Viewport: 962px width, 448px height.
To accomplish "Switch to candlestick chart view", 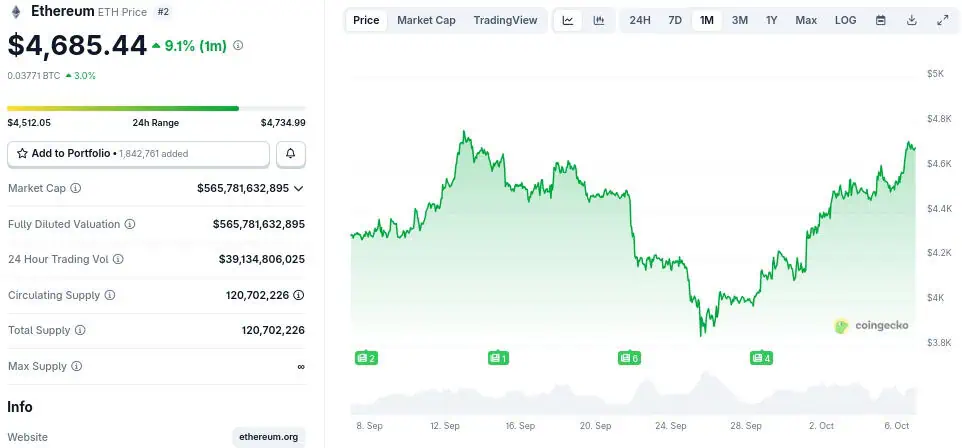I will pyautogui.click(x=599, y=20).
